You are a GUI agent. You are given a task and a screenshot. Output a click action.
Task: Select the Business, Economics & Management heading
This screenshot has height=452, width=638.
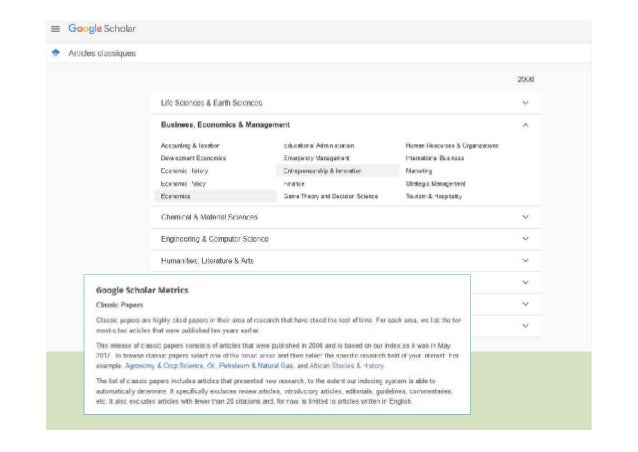[225, 125]
